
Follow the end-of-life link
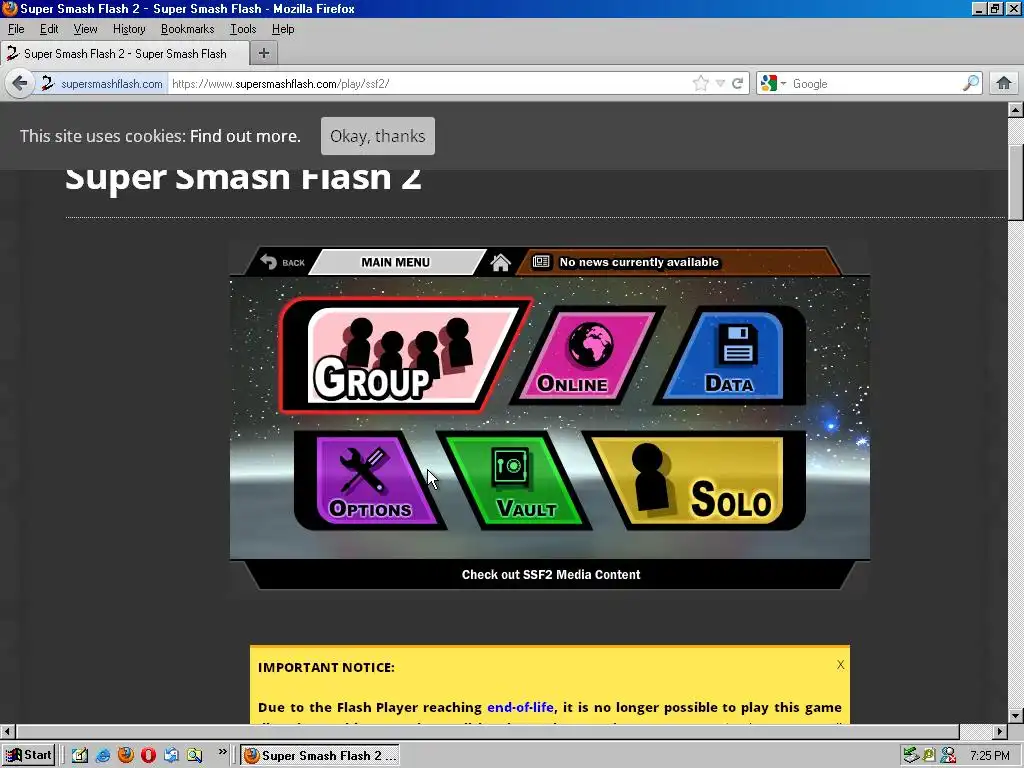pos(520,707)
